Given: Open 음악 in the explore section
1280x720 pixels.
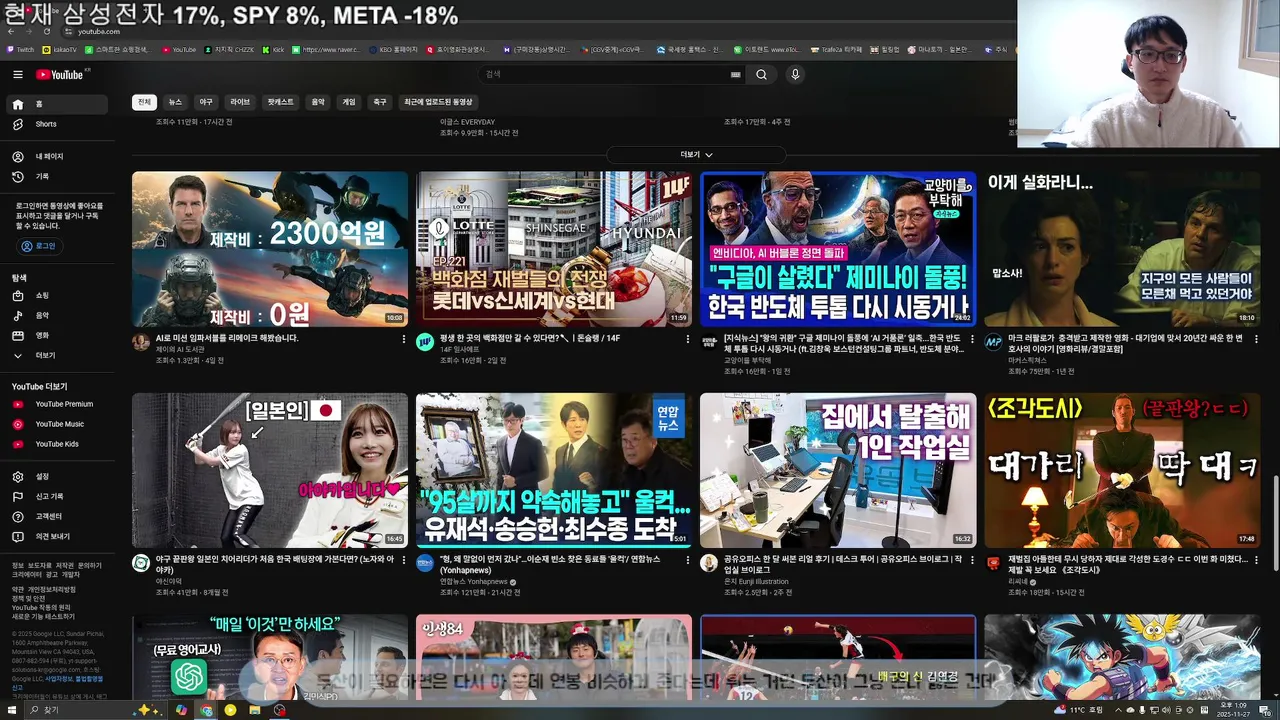Looking at the screenshot, I should pyautogui.click(x=57, y=316).
